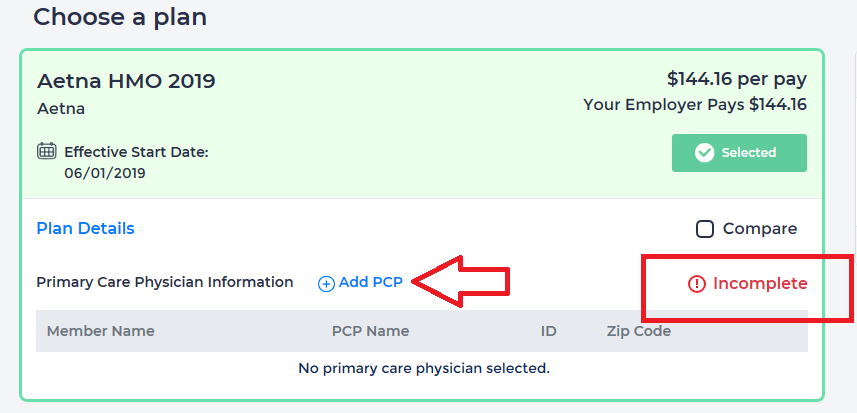The height and width of the screenshot is (413, 857).
Task: Click the plus circle icon before Add PCP
Action: (x=326, y=284)
